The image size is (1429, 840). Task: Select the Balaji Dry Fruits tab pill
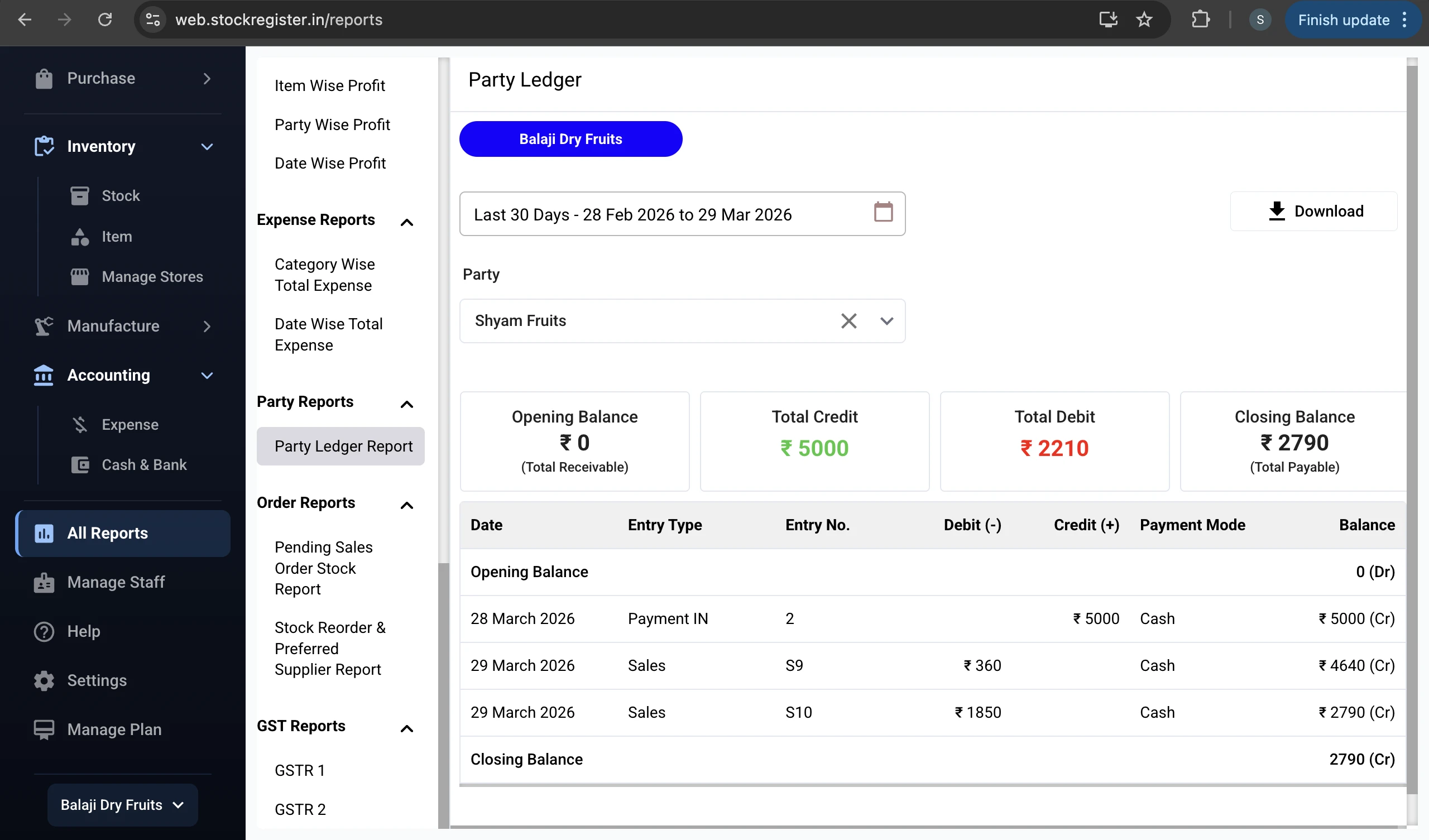click(570, 138)
